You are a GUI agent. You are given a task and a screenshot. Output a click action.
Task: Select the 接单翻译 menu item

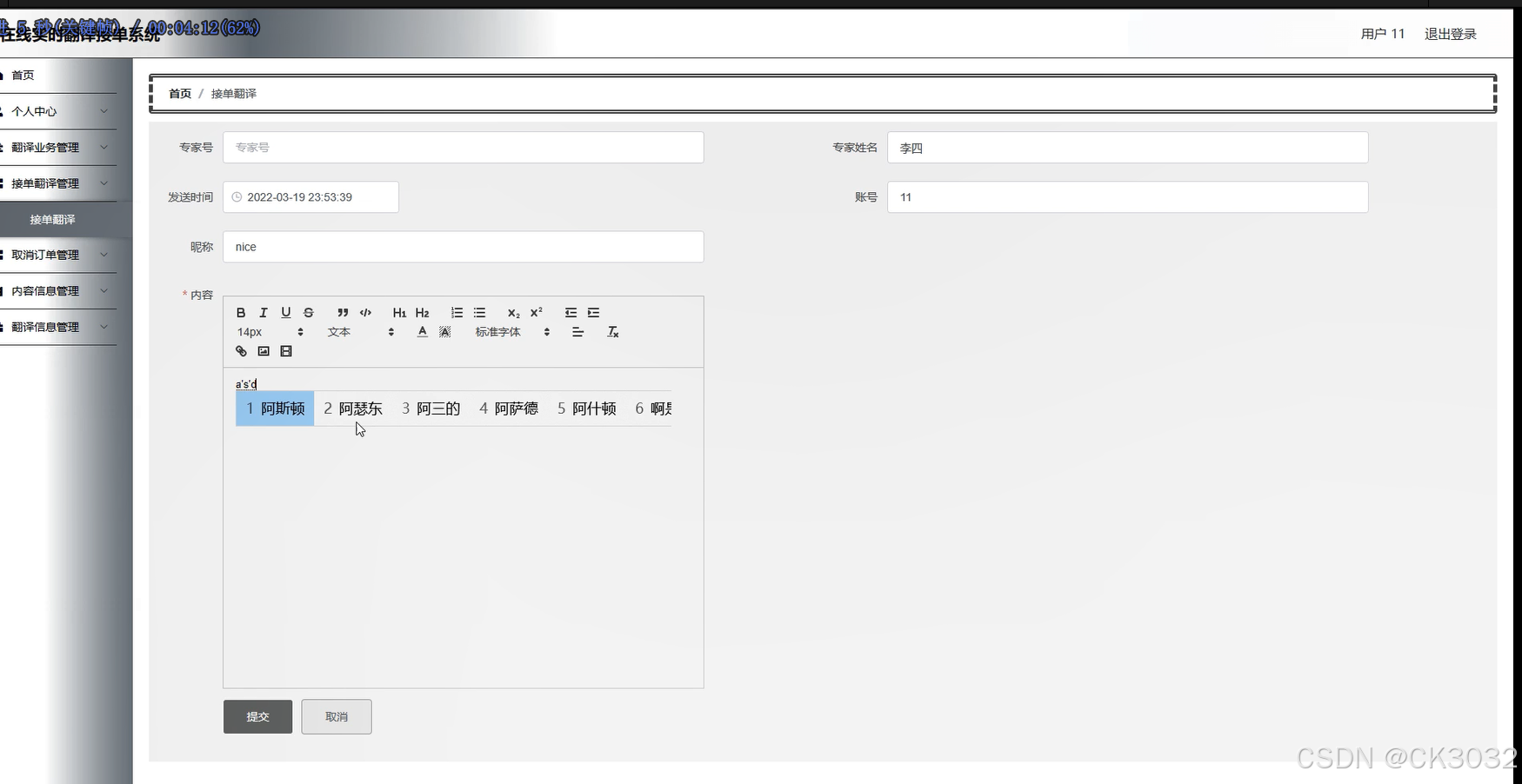(x=53, y=219)
